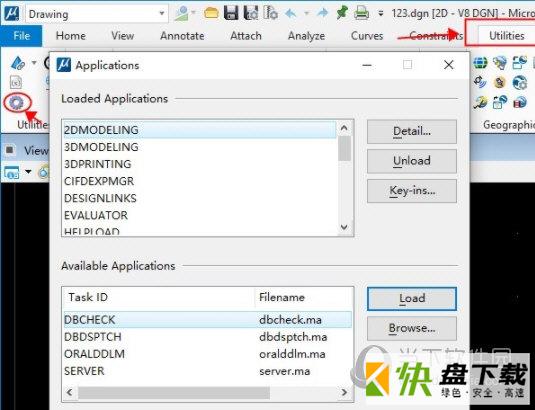Select CIFDEXPMGR in Loaded Applications
The height and width of the screenshot is (410, 535).
(200, 181)
